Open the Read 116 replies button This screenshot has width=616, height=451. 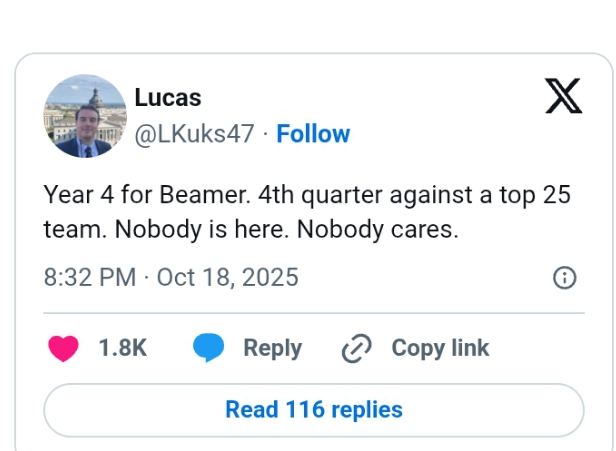pos(313,410)
